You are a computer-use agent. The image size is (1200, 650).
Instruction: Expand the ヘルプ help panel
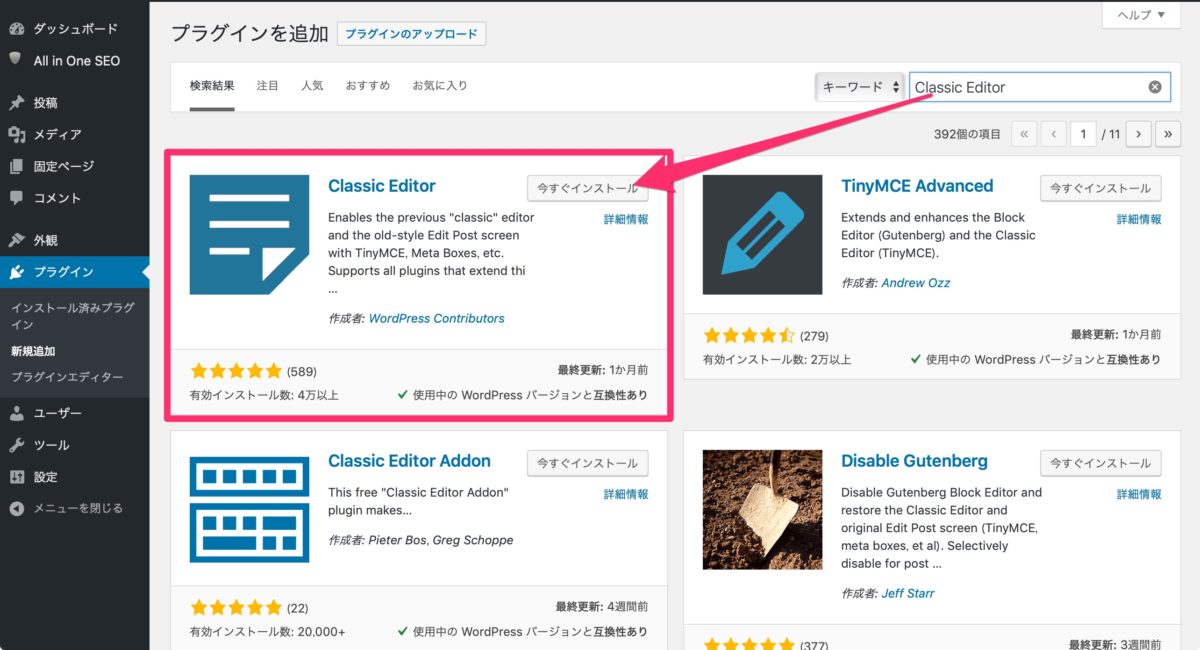pyautogui.click(x=1141, y=15)
